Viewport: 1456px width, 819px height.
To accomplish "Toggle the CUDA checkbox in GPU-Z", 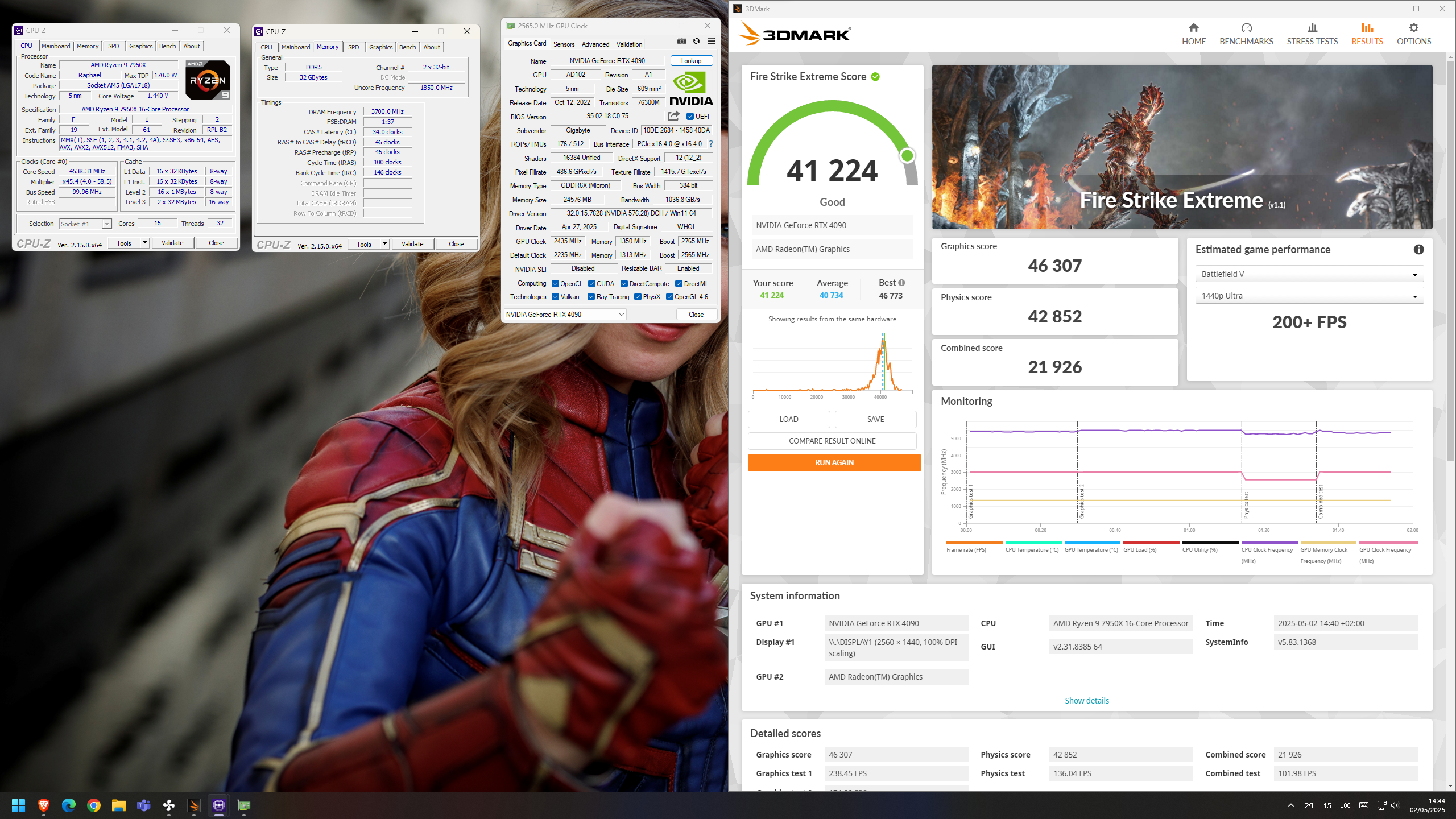I will pyautogui.click(x=591, y=284).
